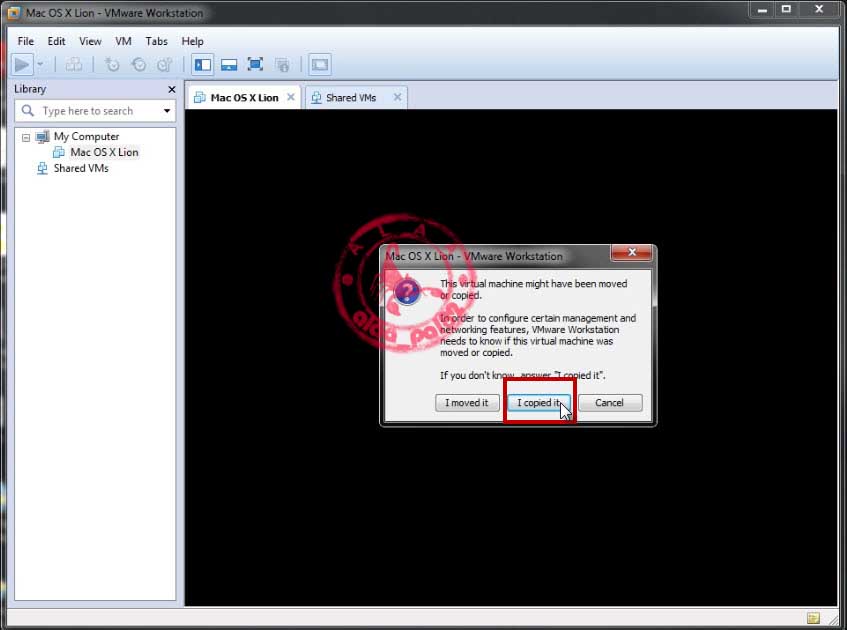Minimize the VMware Workstation window

pyautogui.click(x=762, y=10)
